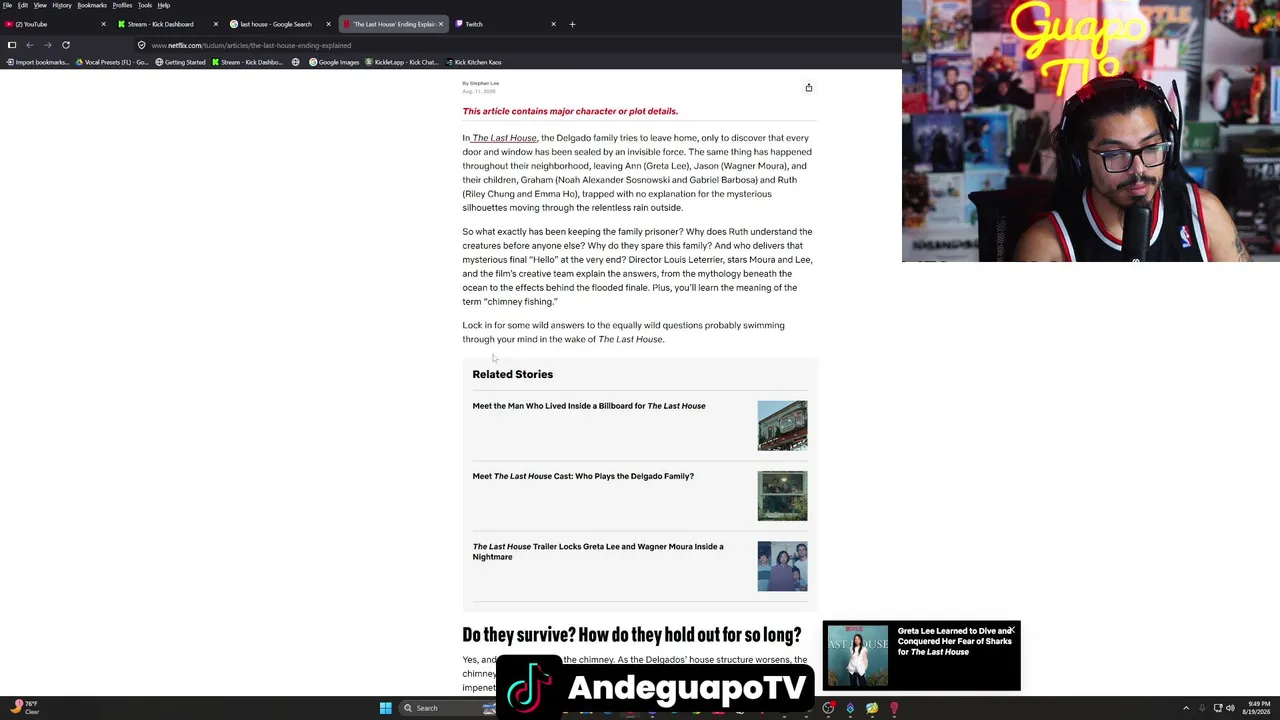Click the red pin taskbar icon
This screenshot has height=720, width=1280.
894,708
